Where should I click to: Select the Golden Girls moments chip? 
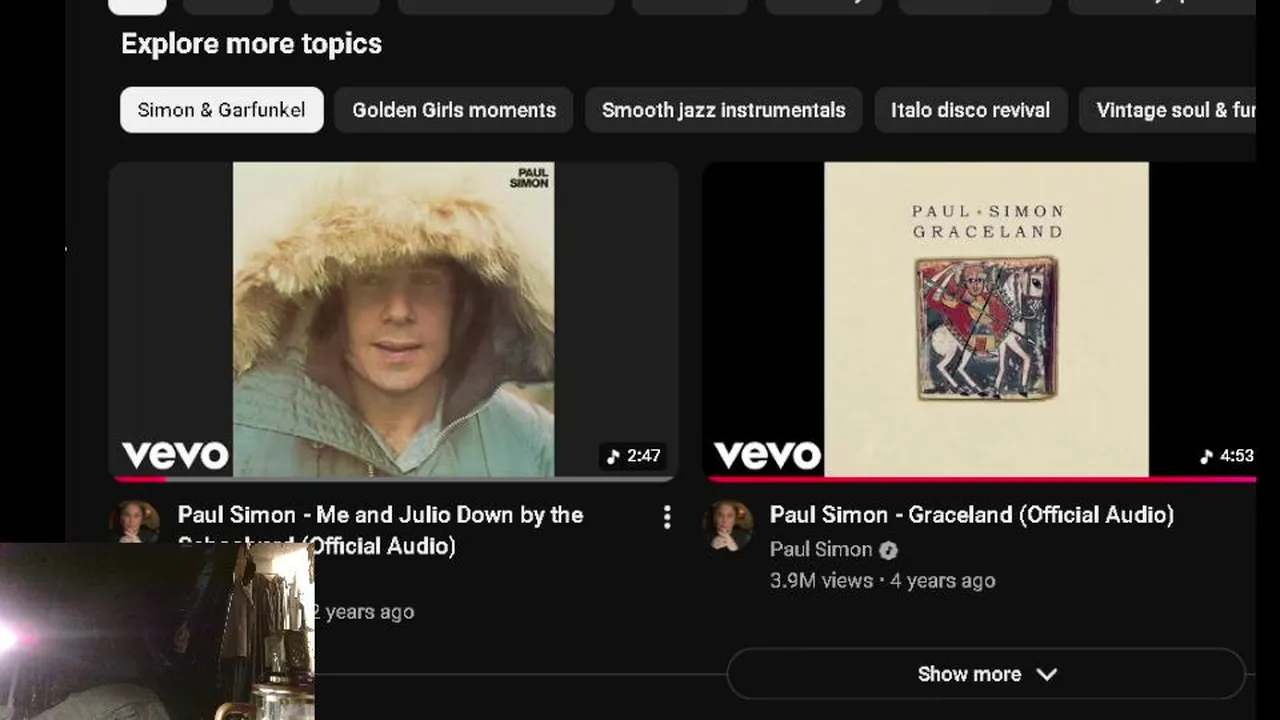(454, 110)
